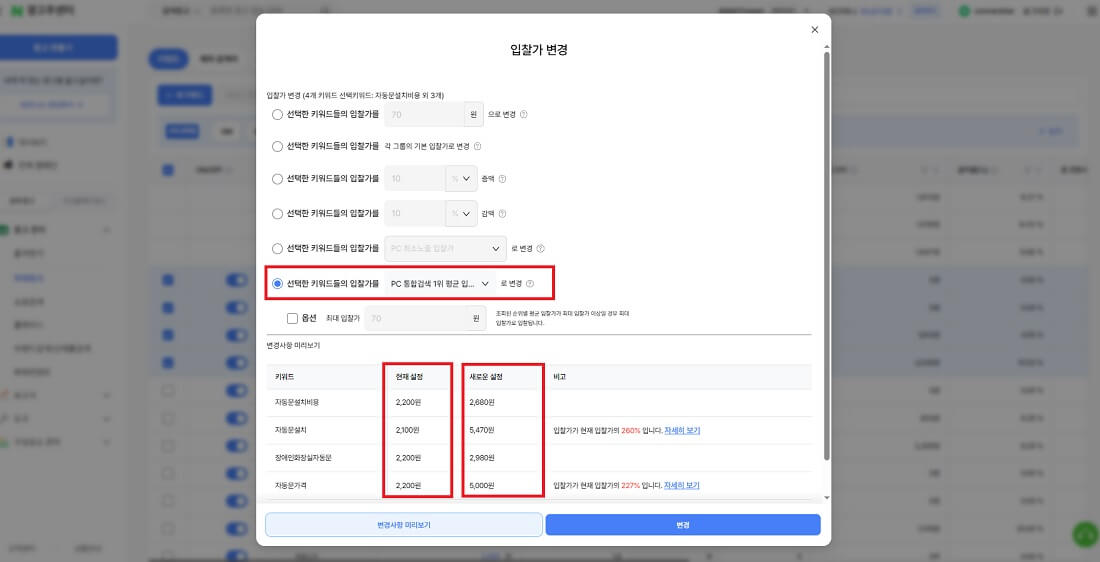This screenshot has width=1100, height=562.
Task: Close the 입찰가 변경 dialog with the X
Action: (814, 29)
